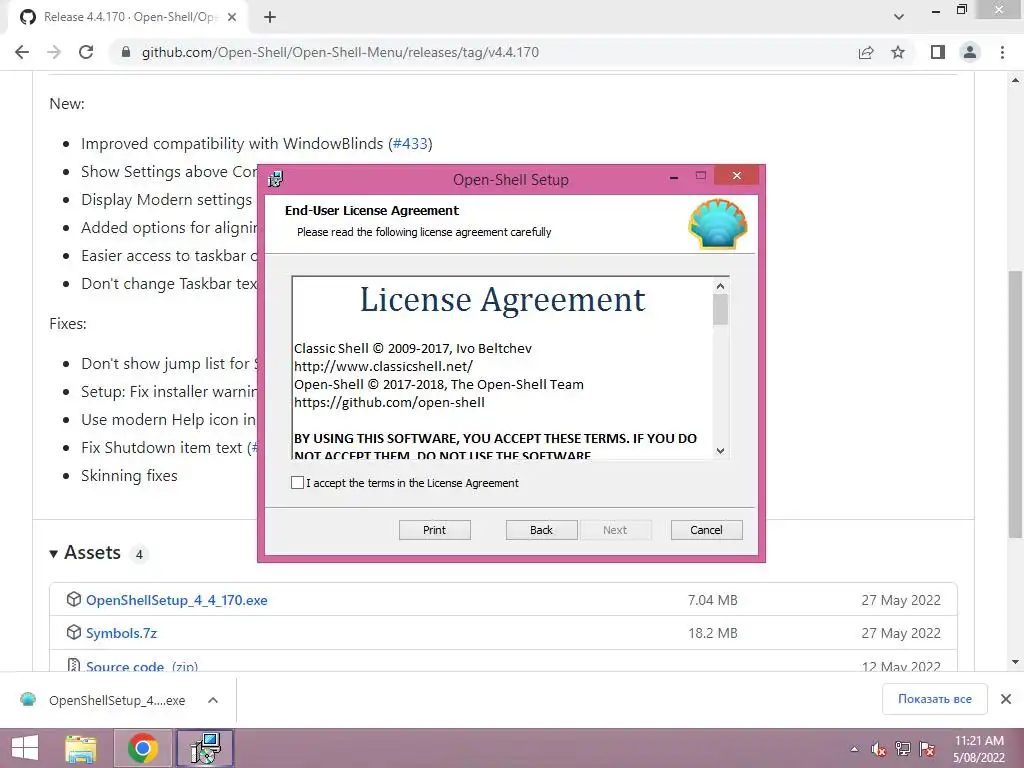Image resolution: width=1024 pixels, height=768 pixels.
Task: Click the Open-Shell installer taskbar icon
Action: 205,748
